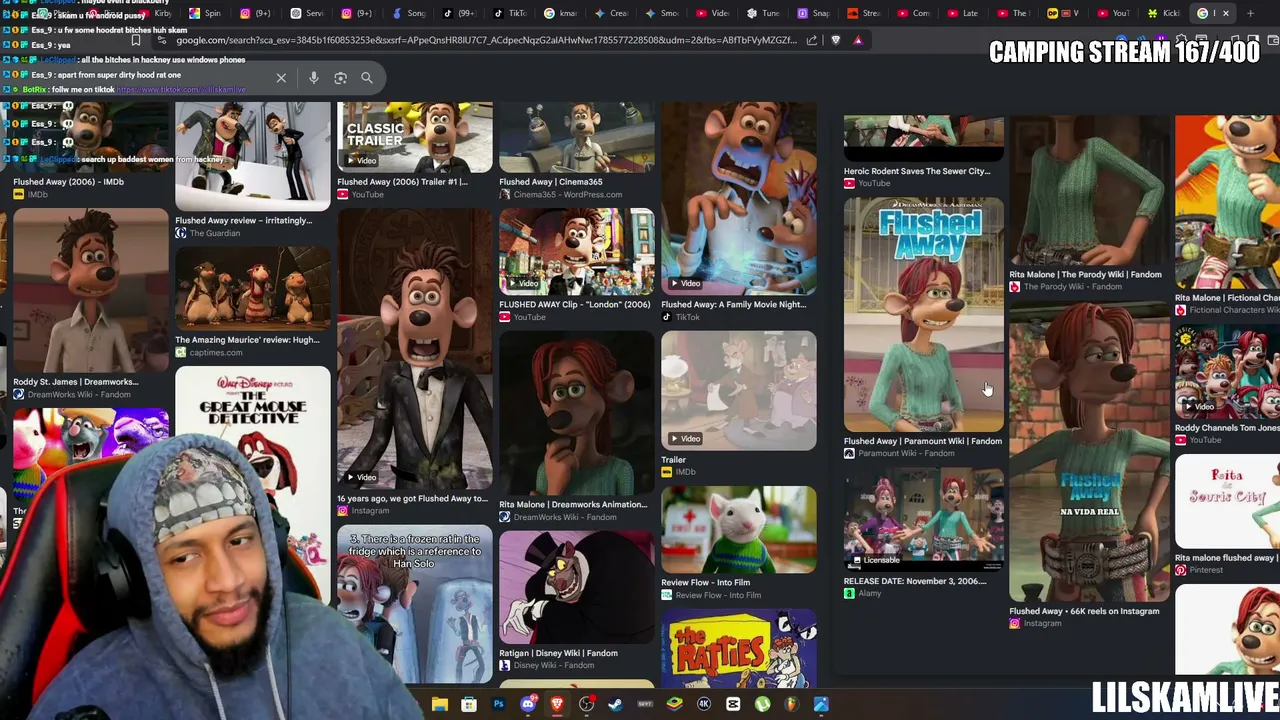Open the 'London' clip YouTube thumbnail
This screenshot has height=720, width=1280.
[577, 251]
